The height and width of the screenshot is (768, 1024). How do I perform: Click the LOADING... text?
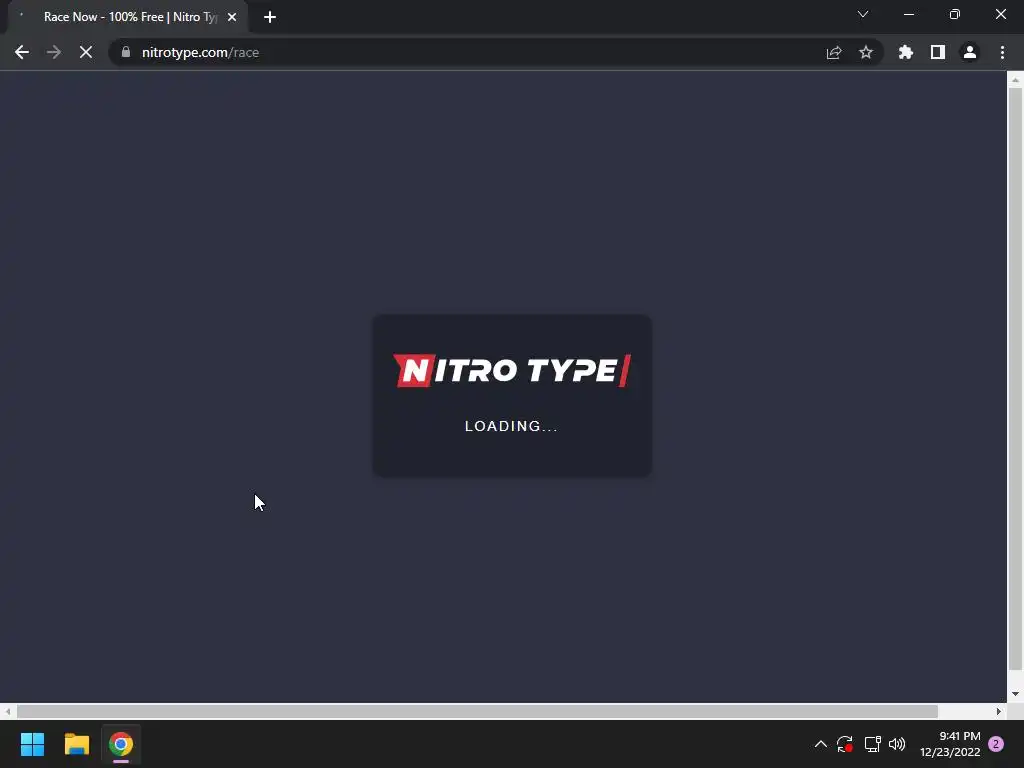(511, 426)
